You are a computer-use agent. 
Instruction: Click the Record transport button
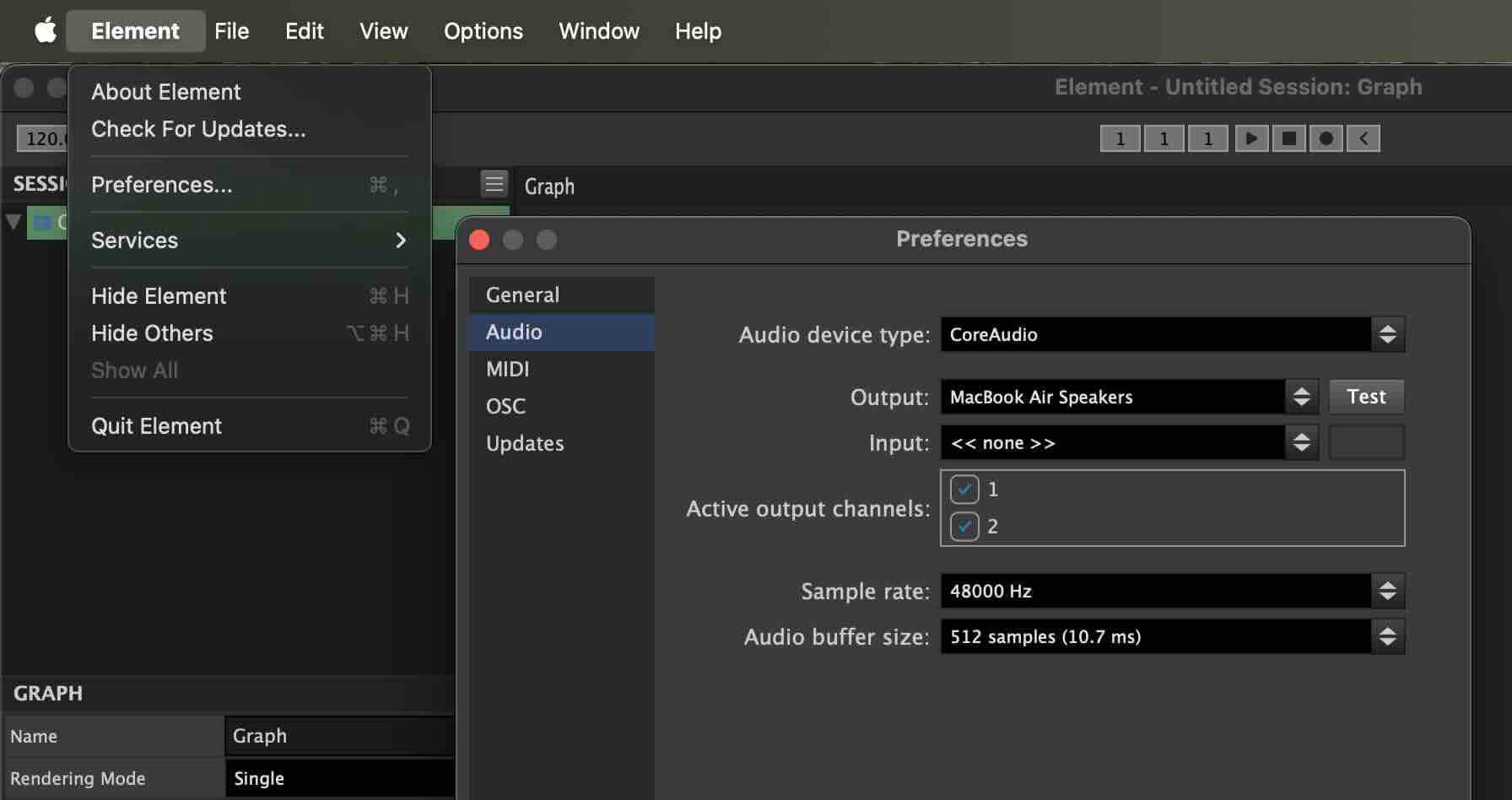pos(1326,138)
